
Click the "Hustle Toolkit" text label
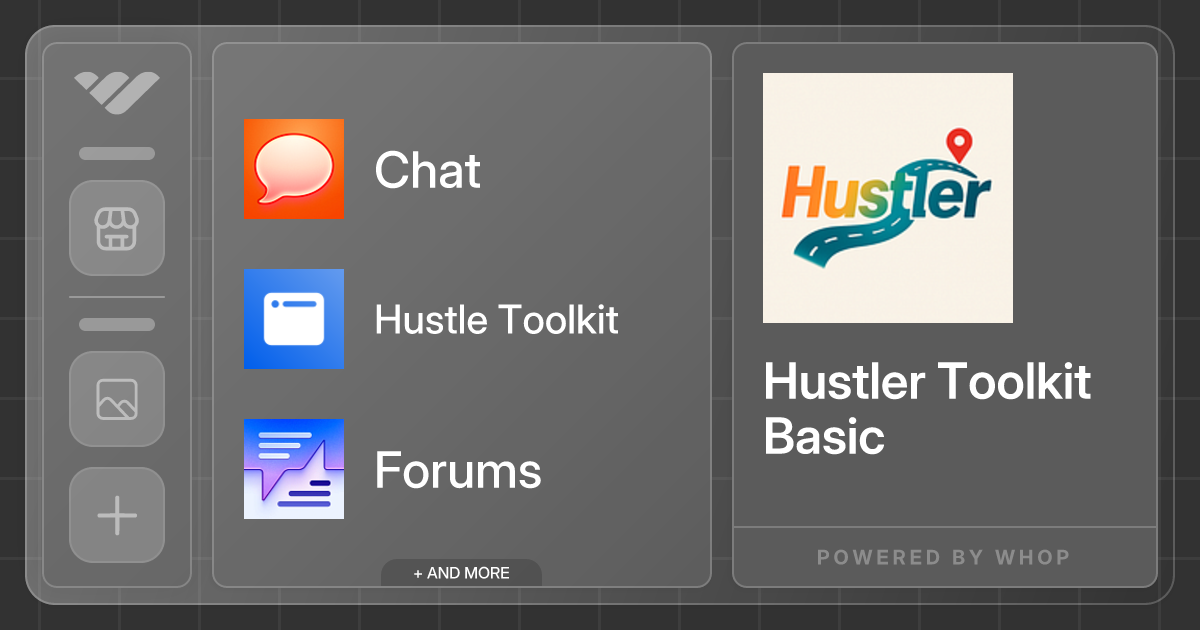(497, 320)
